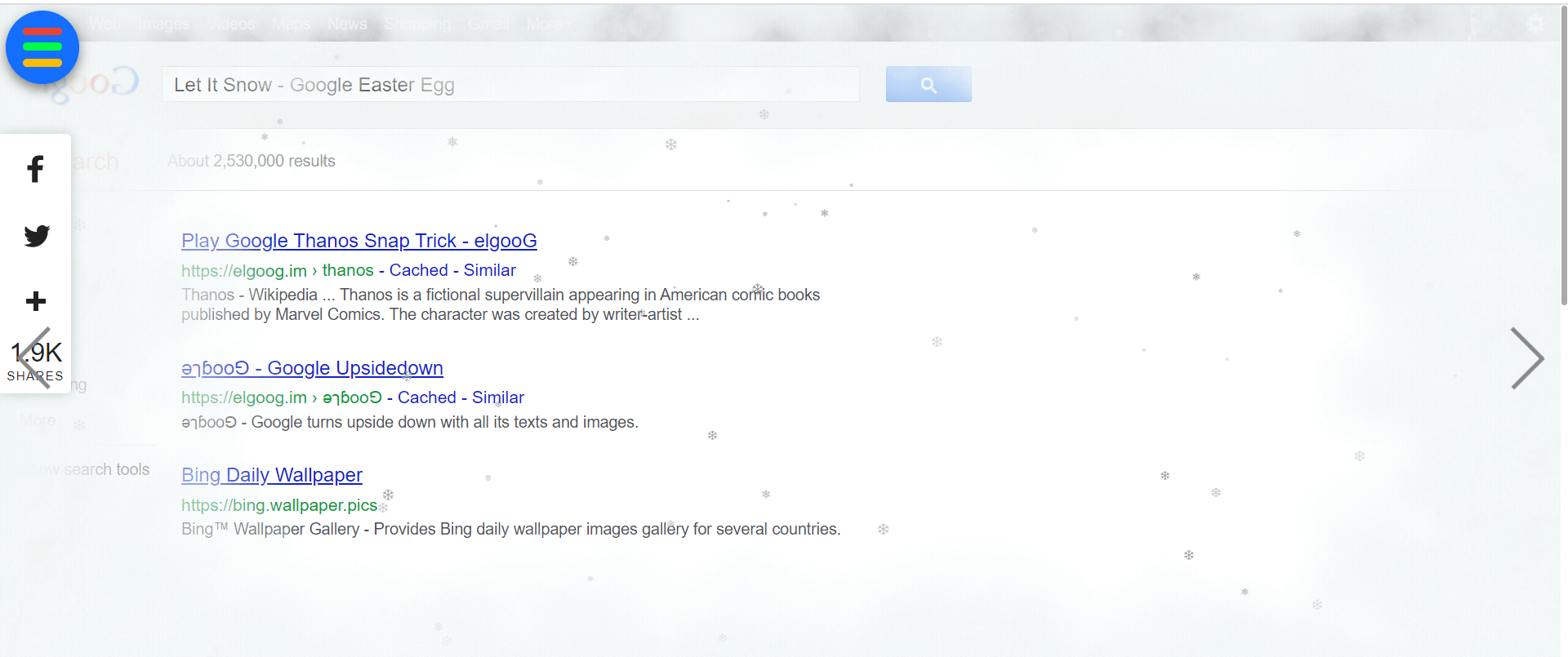Open the Gmail link in top bar
Viewport: 1568px width, 657px height.
pyautogui.click(x=488, y=24)
